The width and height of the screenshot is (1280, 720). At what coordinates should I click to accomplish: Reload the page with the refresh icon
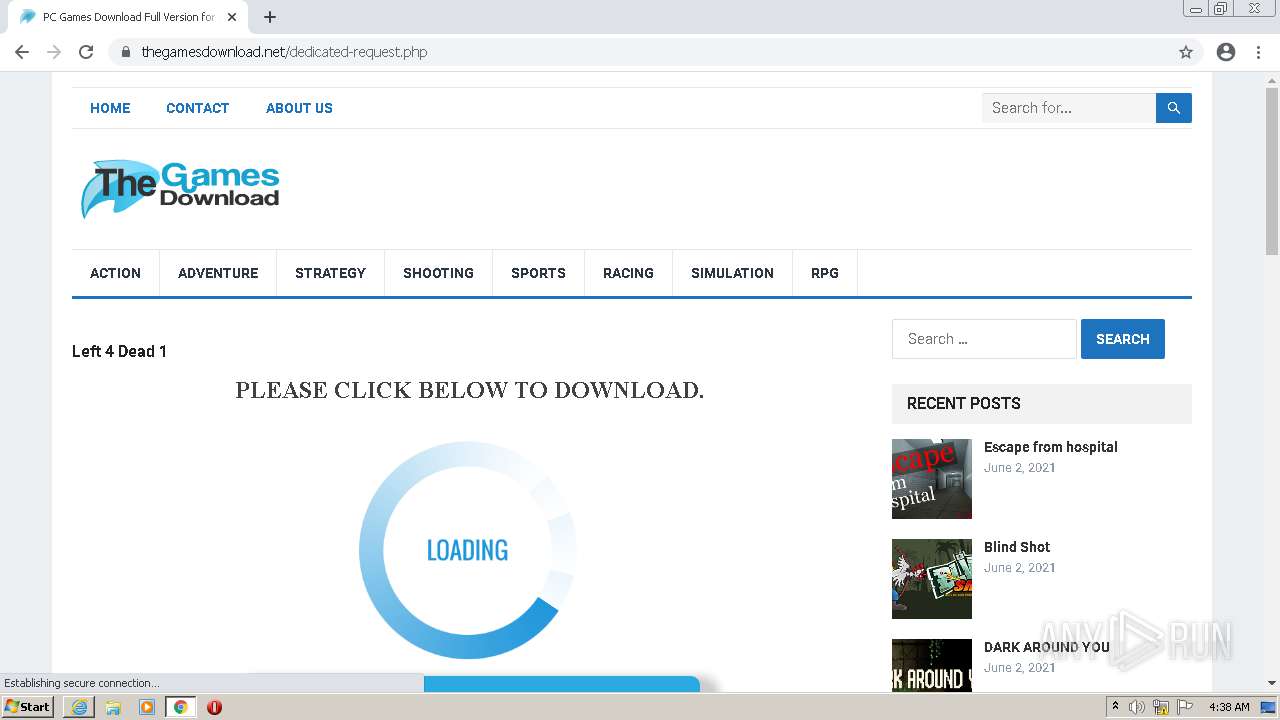[86, 52]
